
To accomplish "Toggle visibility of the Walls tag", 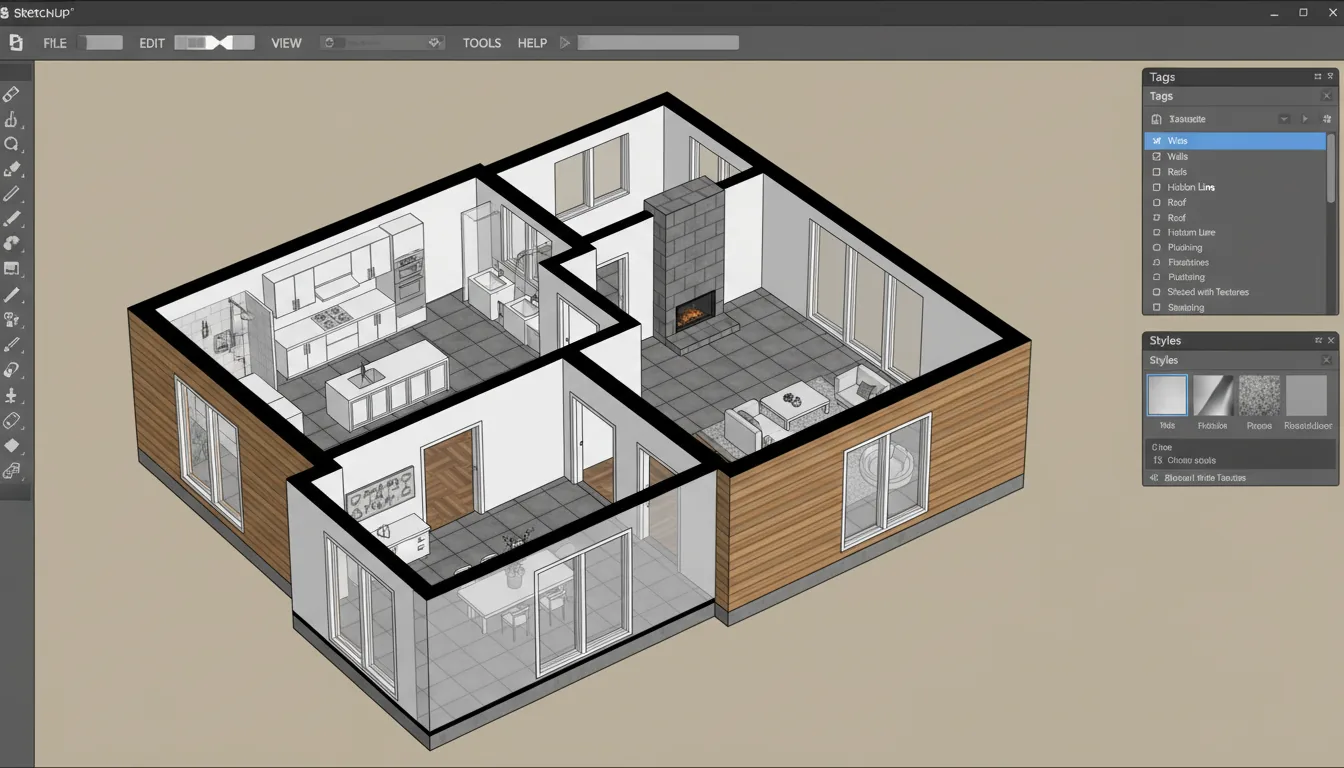I will [1158, 156].
